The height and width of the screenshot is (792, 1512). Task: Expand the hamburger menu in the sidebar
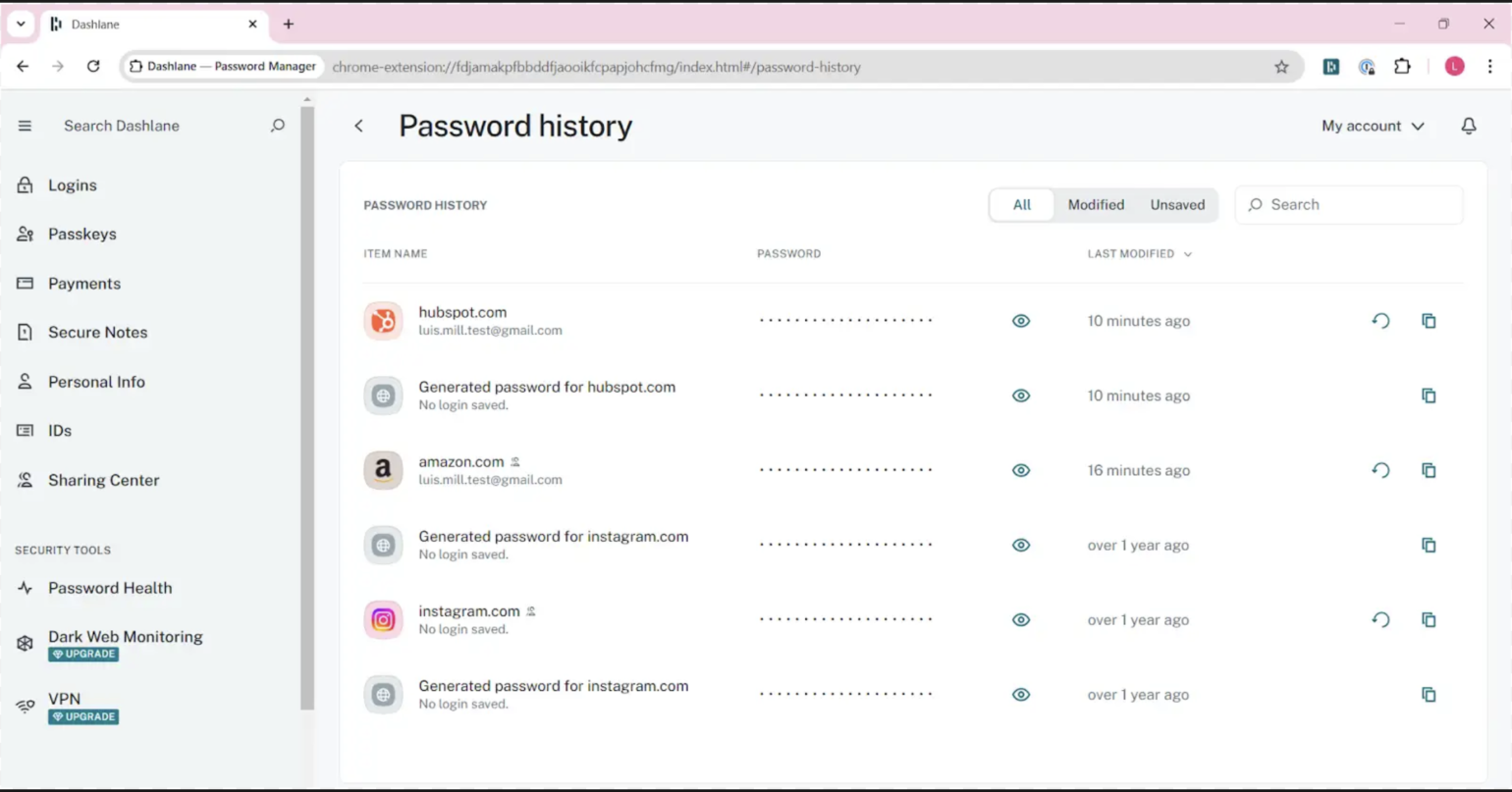[x=24, y=126]
